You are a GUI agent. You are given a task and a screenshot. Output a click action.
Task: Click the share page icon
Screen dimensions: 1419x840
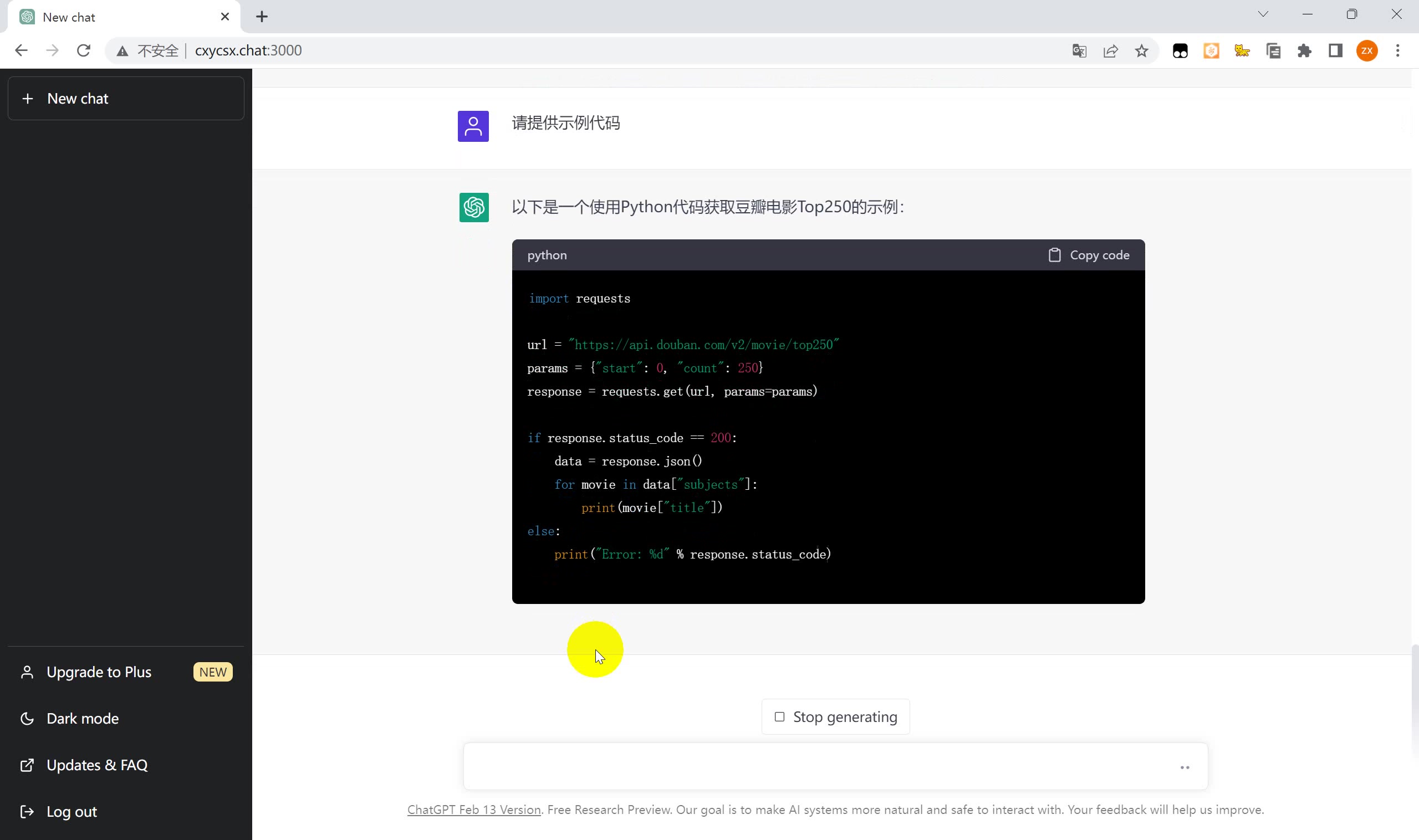point(1110,51)
